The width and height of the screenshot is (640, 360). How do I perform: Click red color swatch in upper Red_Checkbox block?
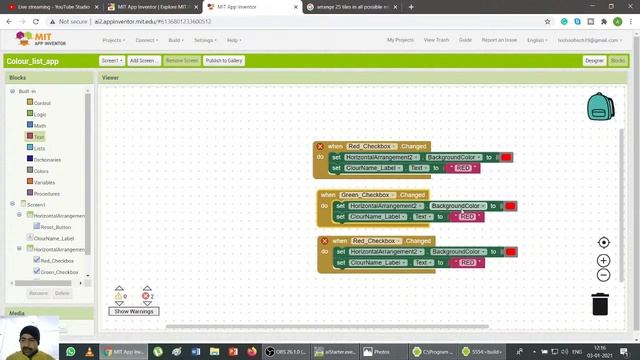tap(506, 157)
